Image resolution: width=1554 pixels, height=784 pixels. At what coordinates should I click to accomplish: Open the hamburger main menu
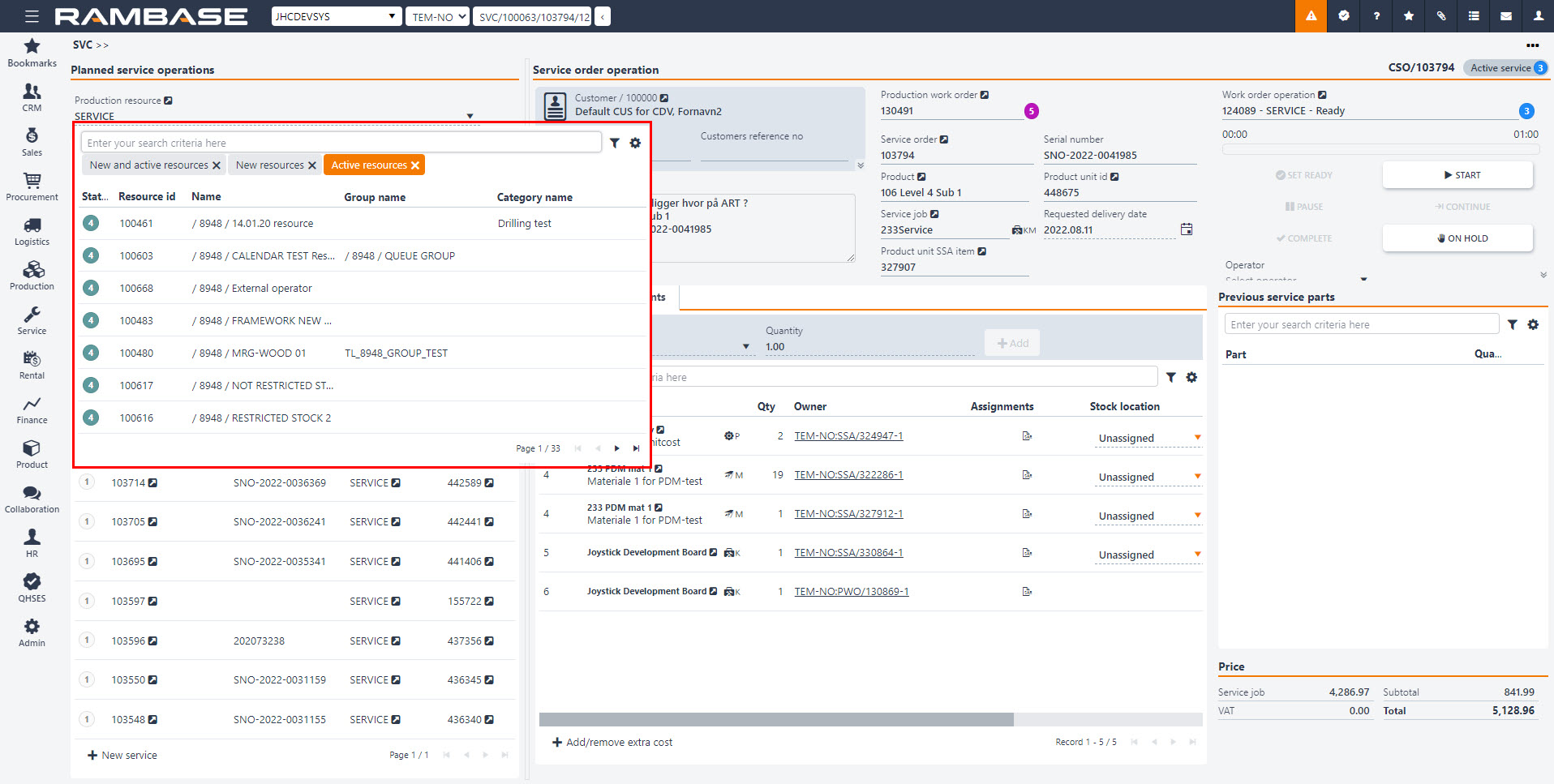pos(32,16)
